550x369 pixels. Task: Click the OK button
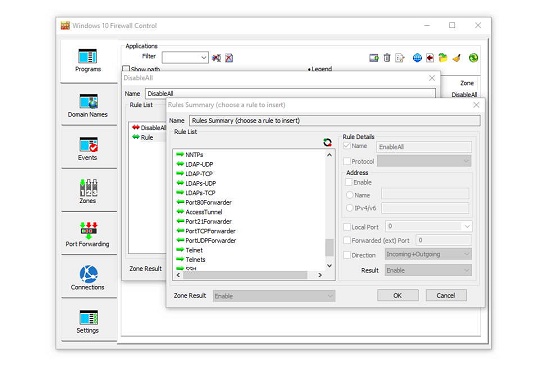(398, 295)
